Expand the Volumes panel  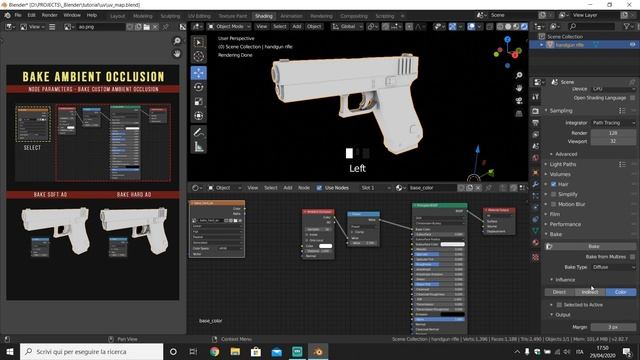560,174
